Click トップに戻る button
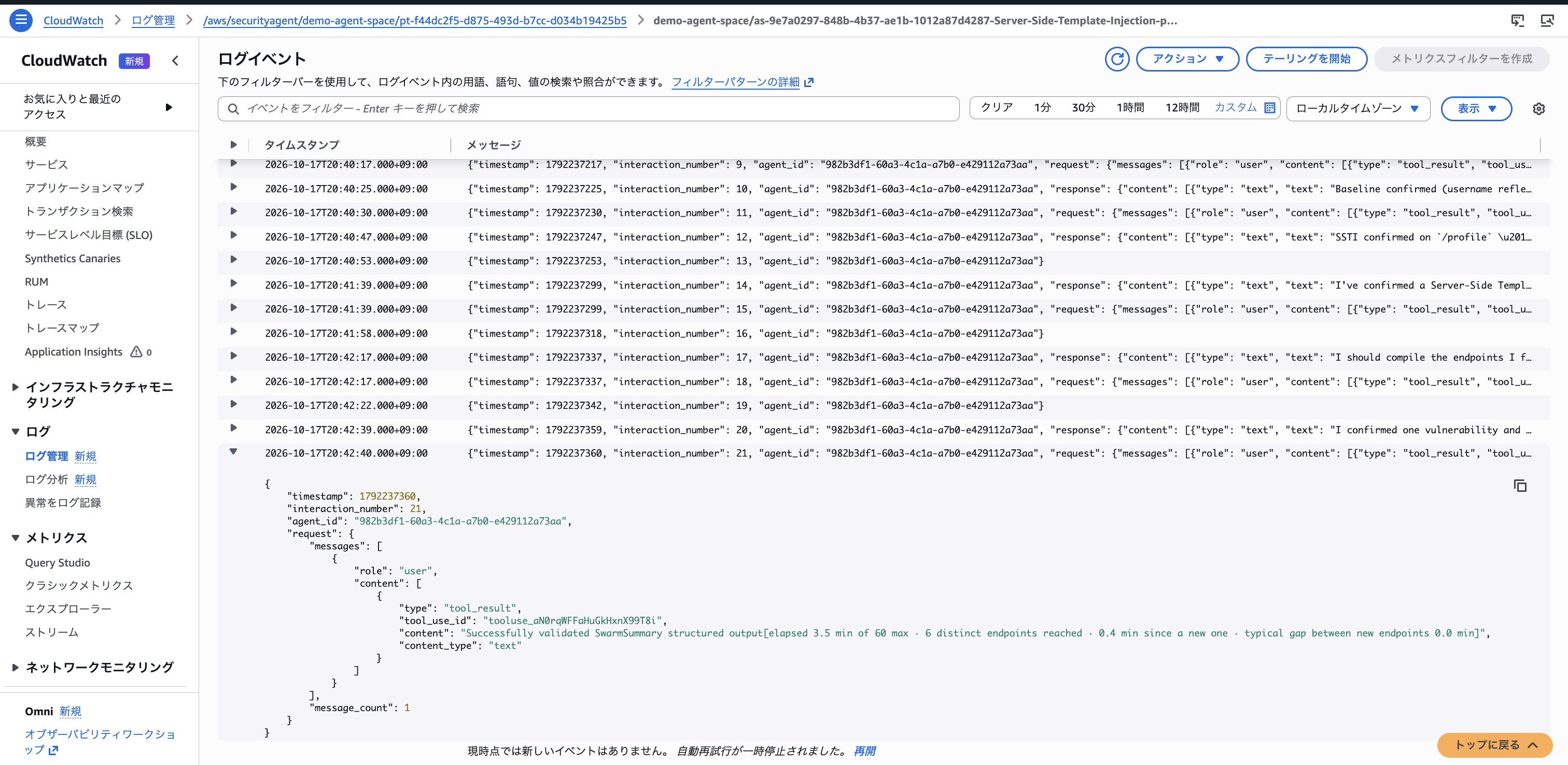 (x=1494, y=745)
